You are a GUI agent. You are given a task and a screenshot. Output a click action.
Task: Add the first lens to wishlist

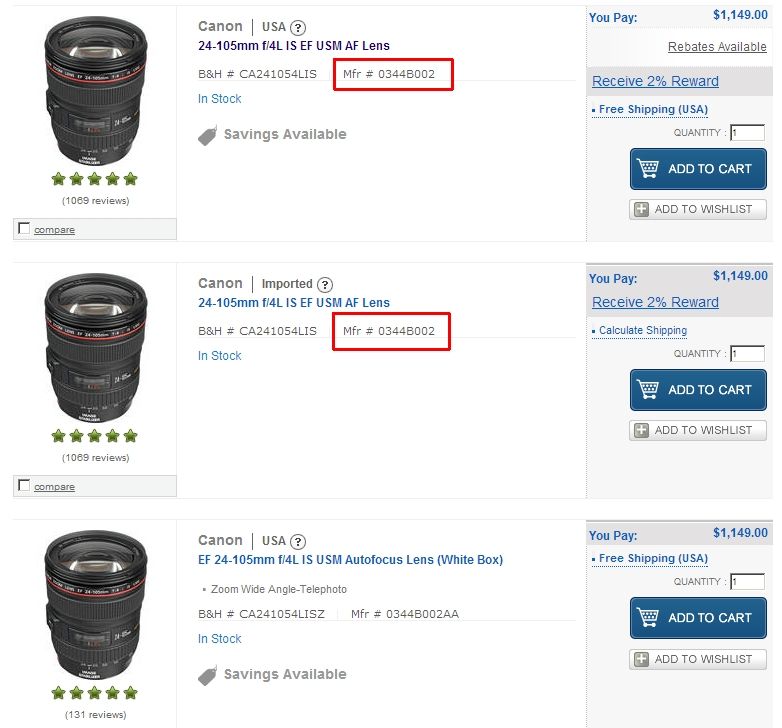pyautogui.click(x=698, y=209)
